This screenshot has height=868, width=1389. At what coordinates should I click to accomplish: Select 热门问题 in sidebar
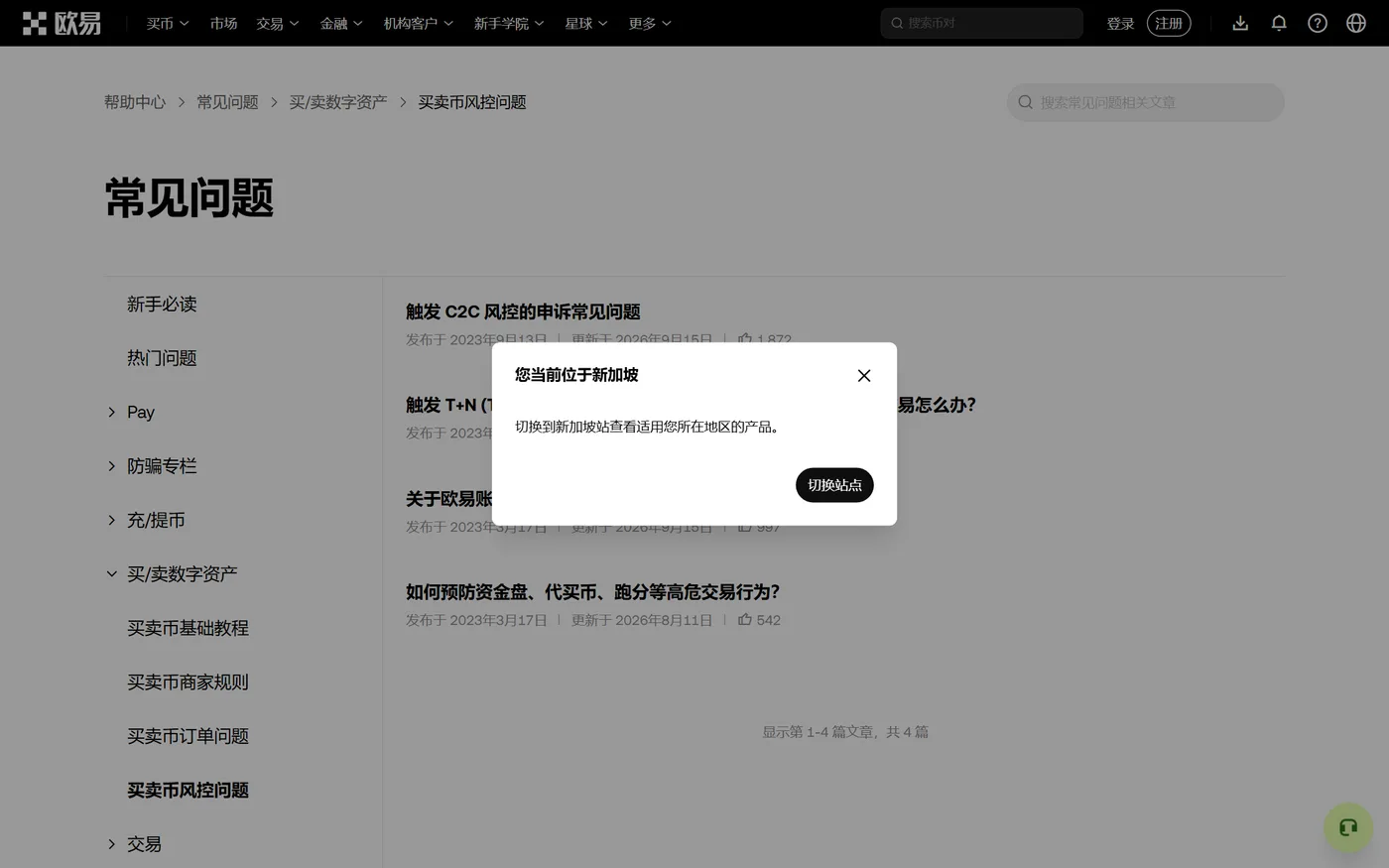pyautogui.click(x=162, y=358)
